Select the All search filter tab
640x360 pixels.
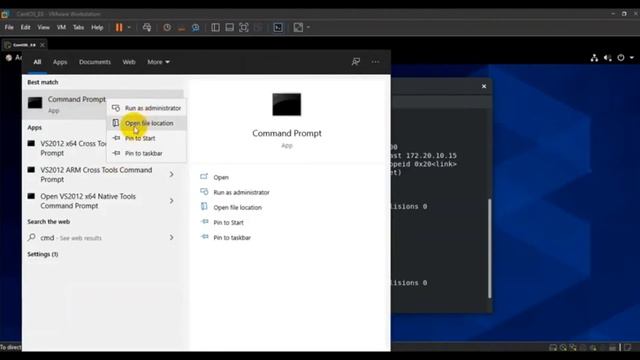click(x=37, y=62)
